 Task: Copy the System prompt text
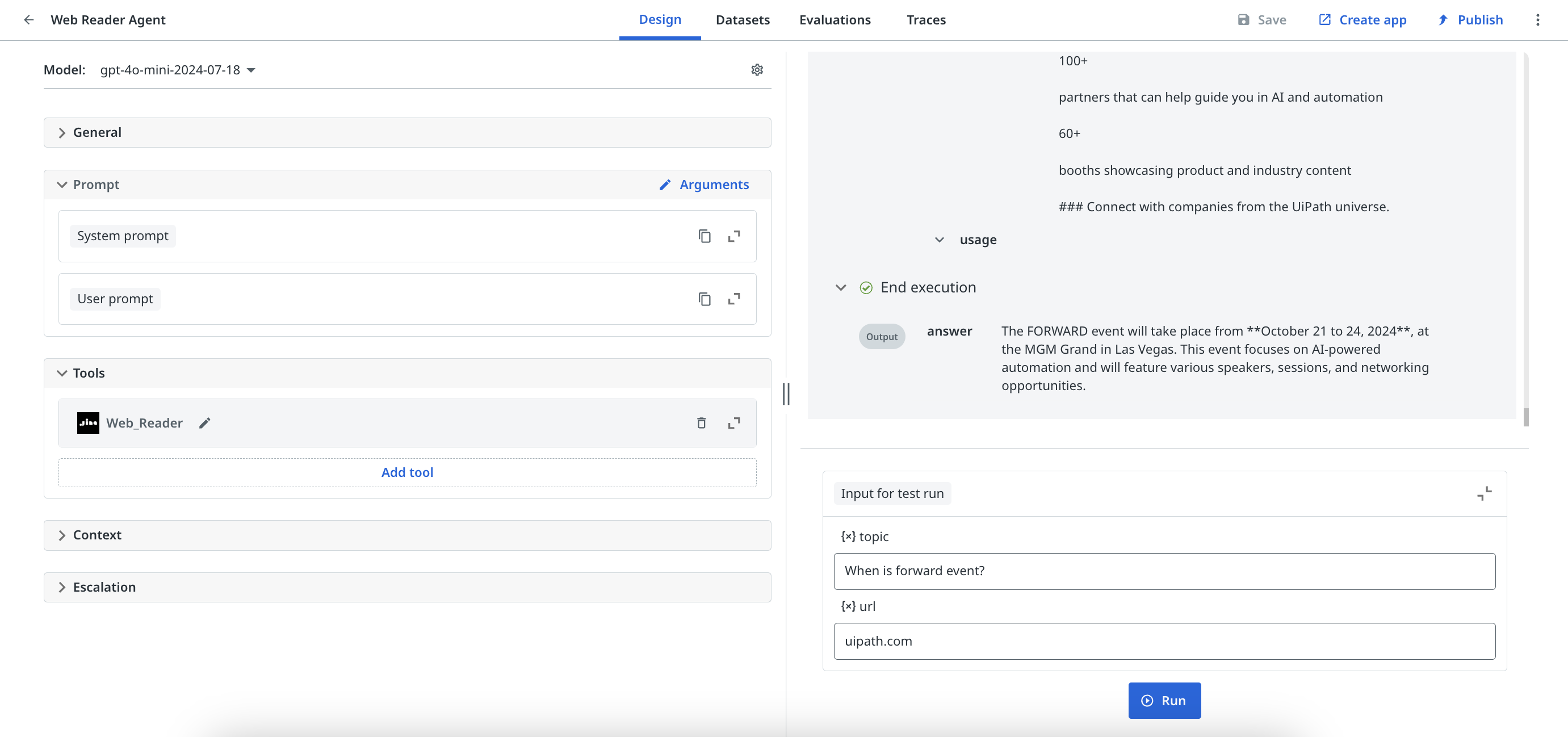click(x=705, y=236)
